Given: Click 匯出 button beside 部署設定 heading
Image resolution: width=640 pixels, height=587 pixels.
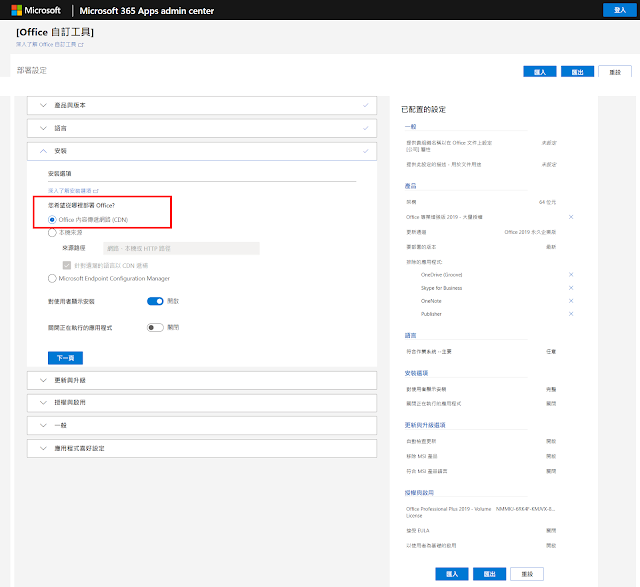Looking at the screenshot, I should (x=577, y=72).
